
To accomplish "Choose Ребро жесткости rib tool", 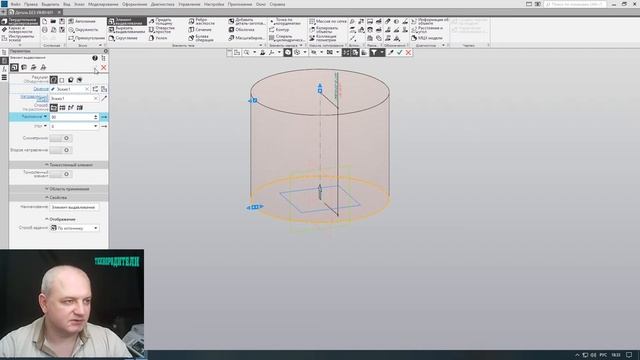I will pos(201,21).
